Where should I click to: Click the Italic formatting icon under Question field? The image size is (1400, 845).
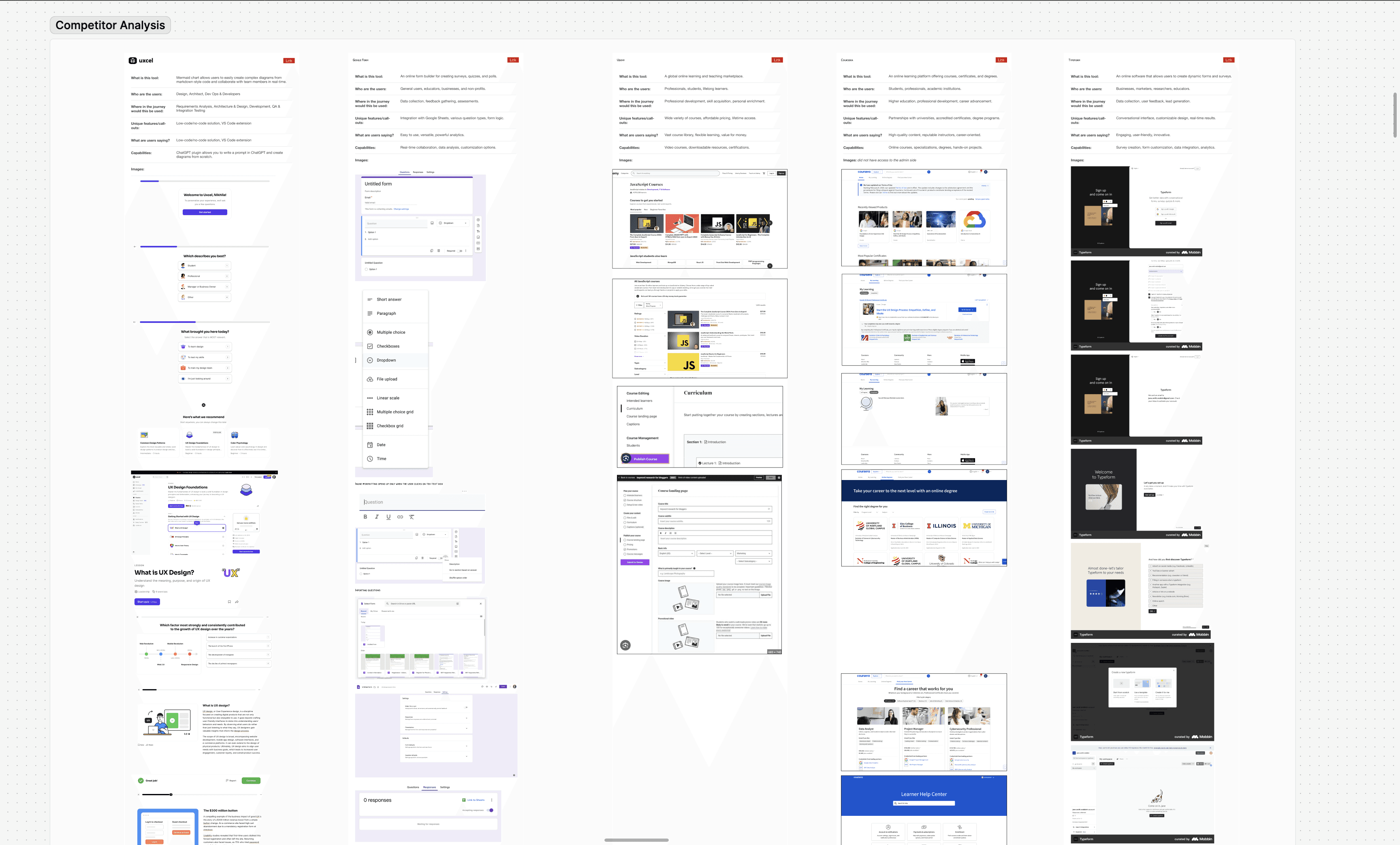coord(377,517)
